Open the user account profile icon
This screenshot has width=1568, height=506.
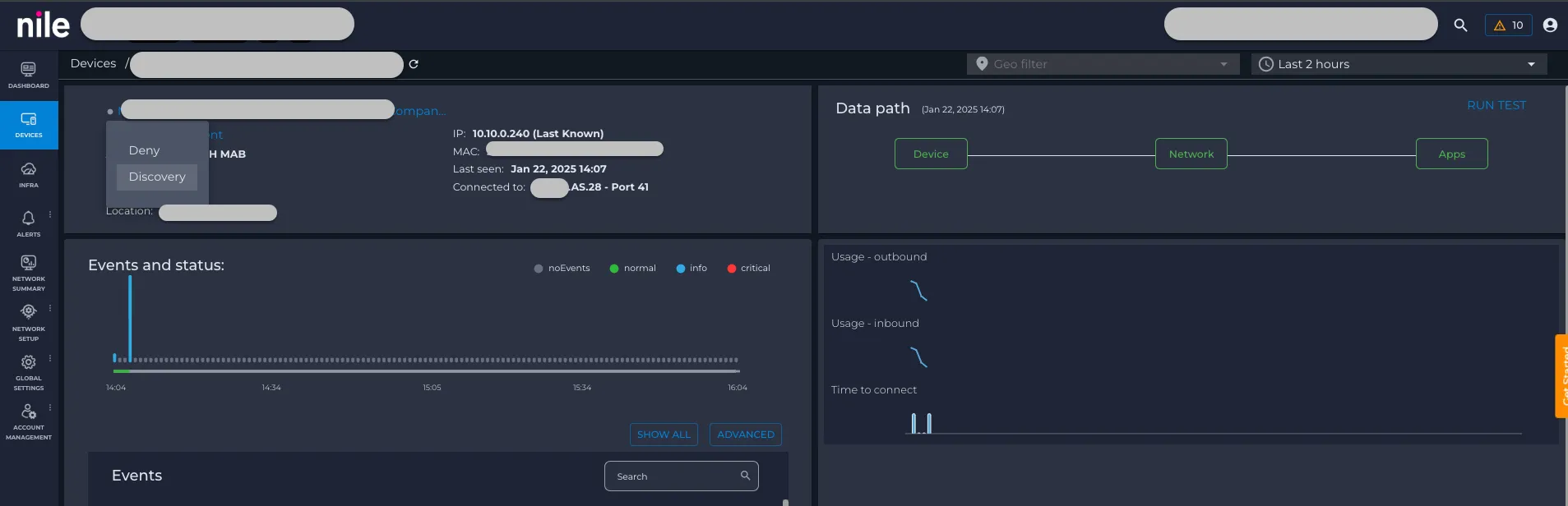[1550, 25]
